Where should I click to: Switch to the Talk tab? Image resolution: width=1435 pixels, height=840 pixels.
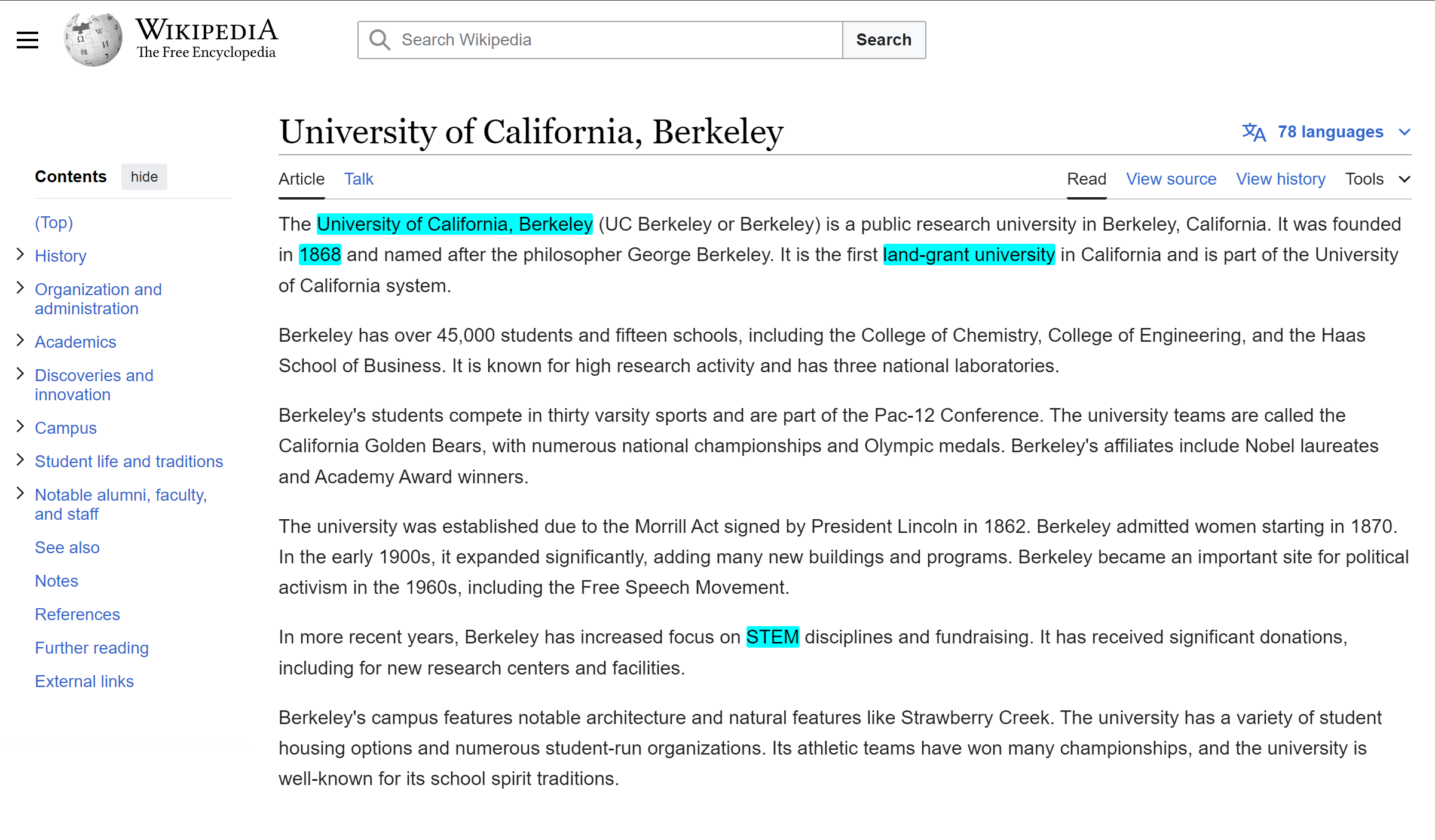coord(359,179)
